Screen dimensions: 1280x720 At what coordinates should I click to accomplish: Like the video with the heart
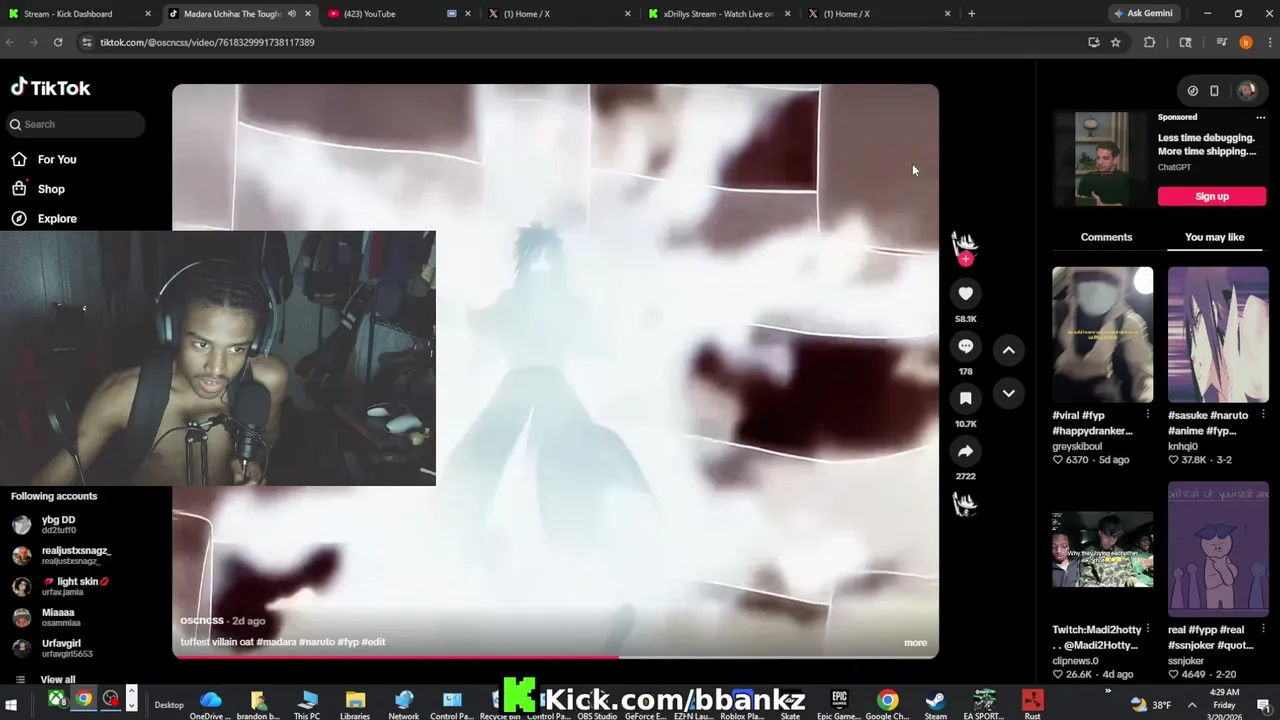pos(965,293)
